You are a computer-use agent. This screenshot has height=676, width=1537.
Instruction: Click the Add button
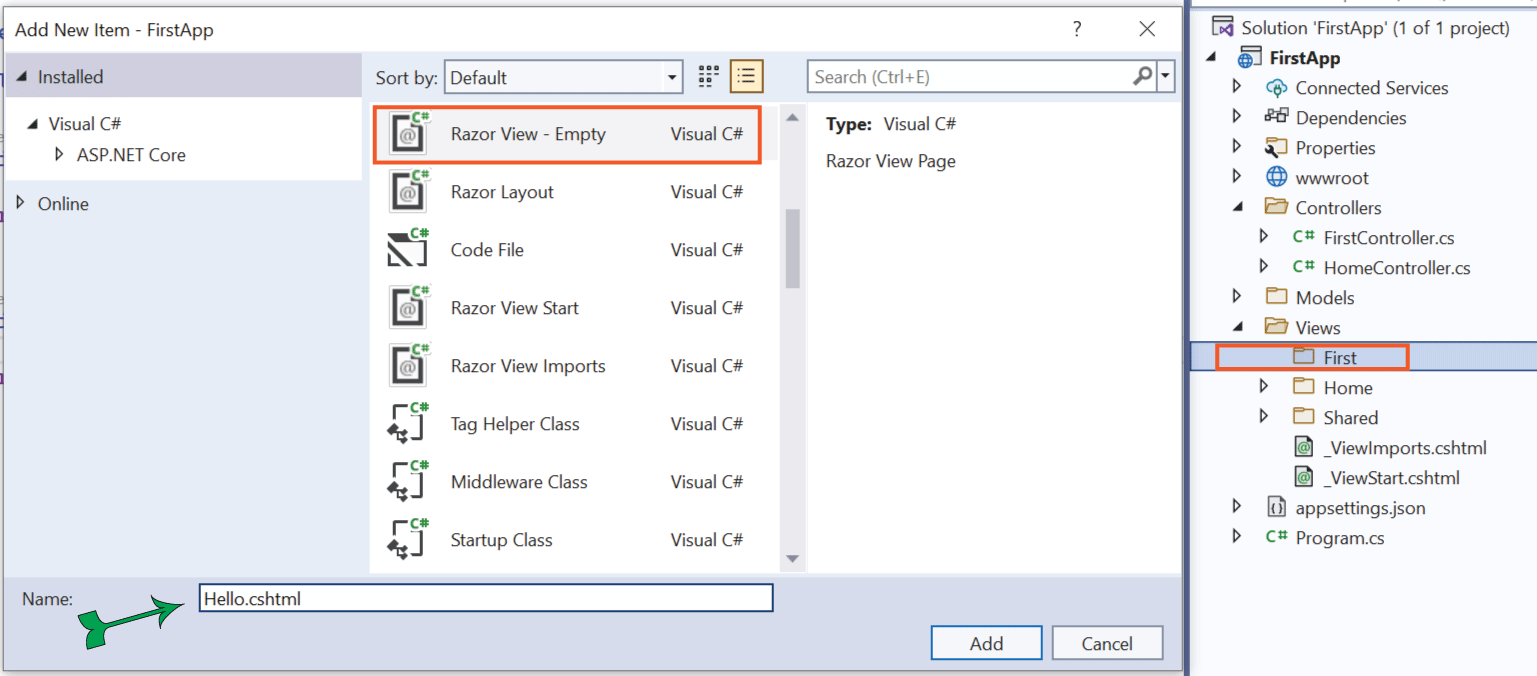tap(986, 643)
